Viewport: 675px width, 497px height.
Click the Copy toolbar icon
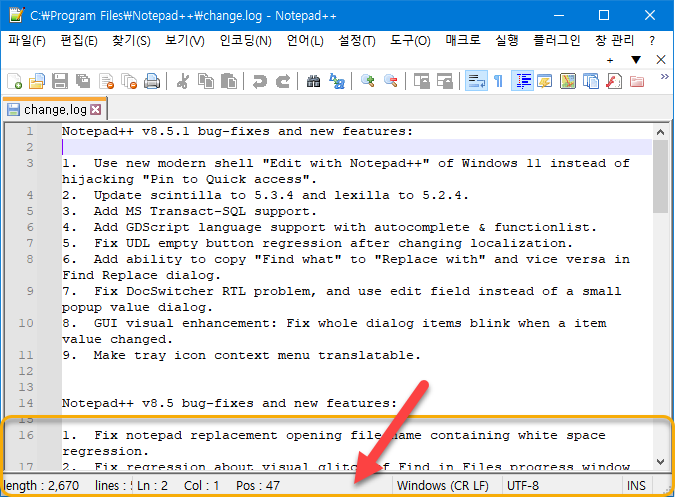pos(206,81)
